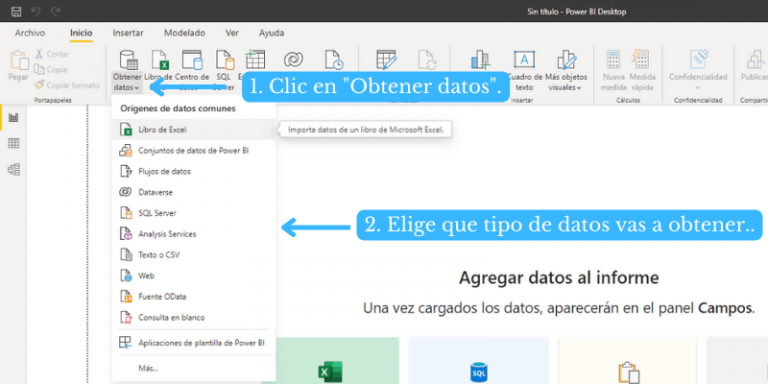The image size is (768, 384).
Task: Select Libro de Excel from menu
Action: coord(194,130)
